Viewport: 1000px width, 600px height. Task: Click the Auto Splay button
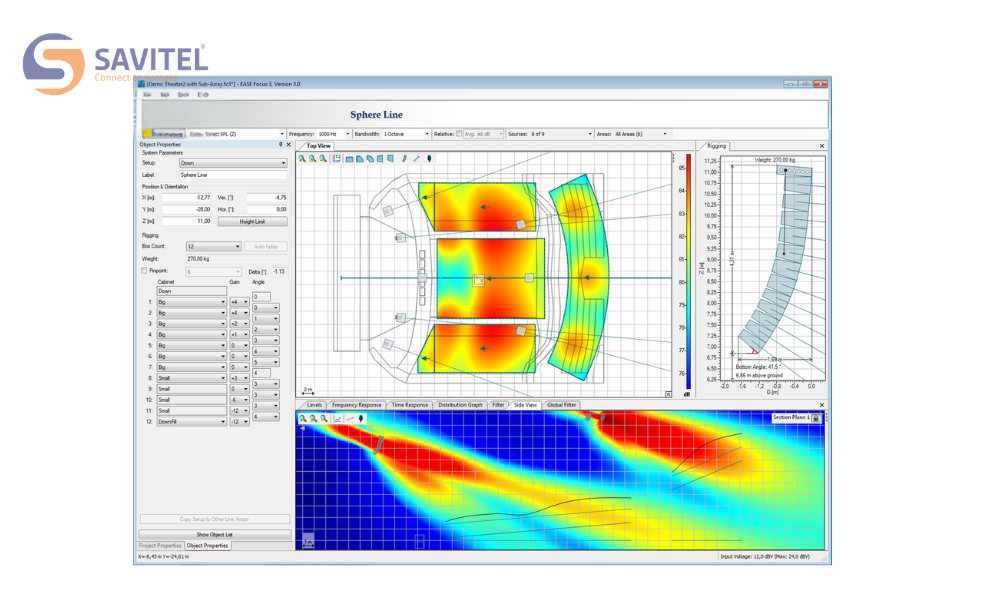coord(266,246)
